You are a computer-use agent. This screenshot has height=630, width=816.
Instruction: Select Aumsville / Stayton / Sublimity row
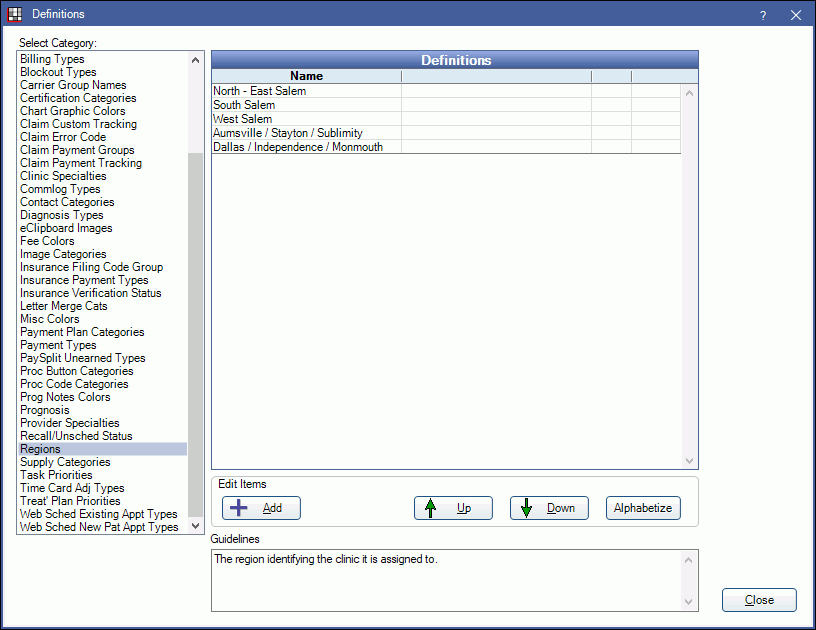446,133
